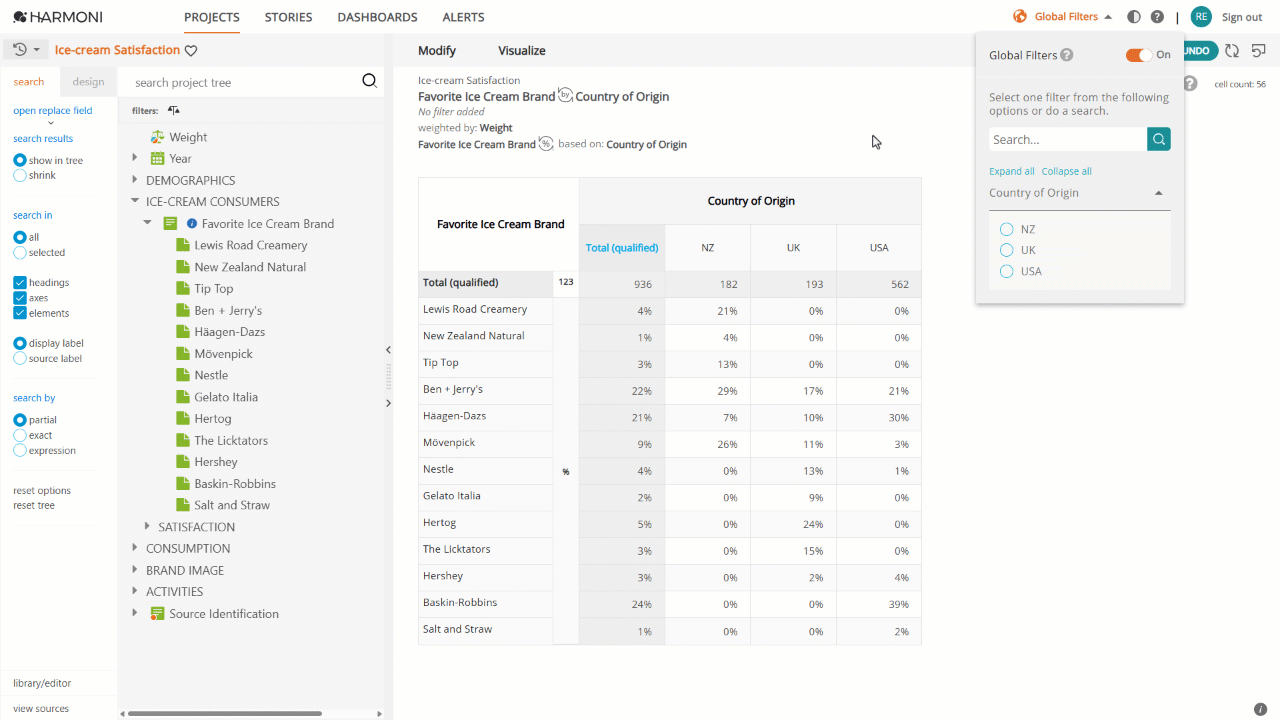Click the teal search button in Global Filters
This screenshot has height=720, width=1280.
[x=1159, y=139]
